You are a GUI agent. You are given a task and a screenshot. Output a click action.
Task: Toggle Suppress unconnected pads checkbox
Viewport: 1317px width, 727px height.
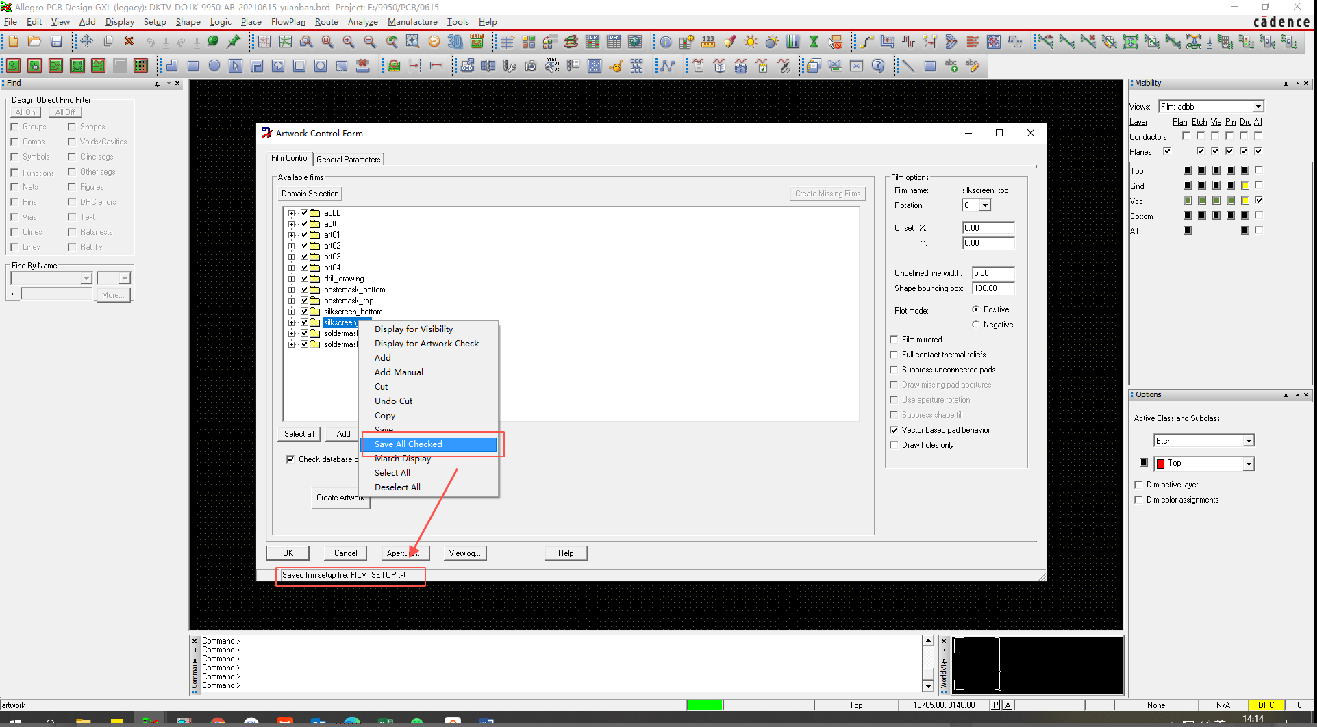[x=894, y=370]
